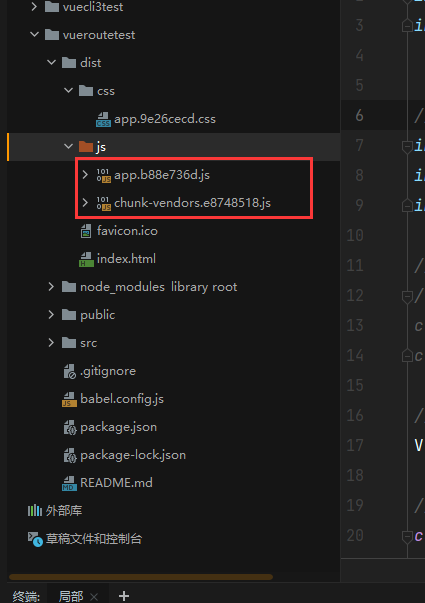
Task: Click the CSS file icon of app.9e26cecd.css
Action: (x=103, y=119)
